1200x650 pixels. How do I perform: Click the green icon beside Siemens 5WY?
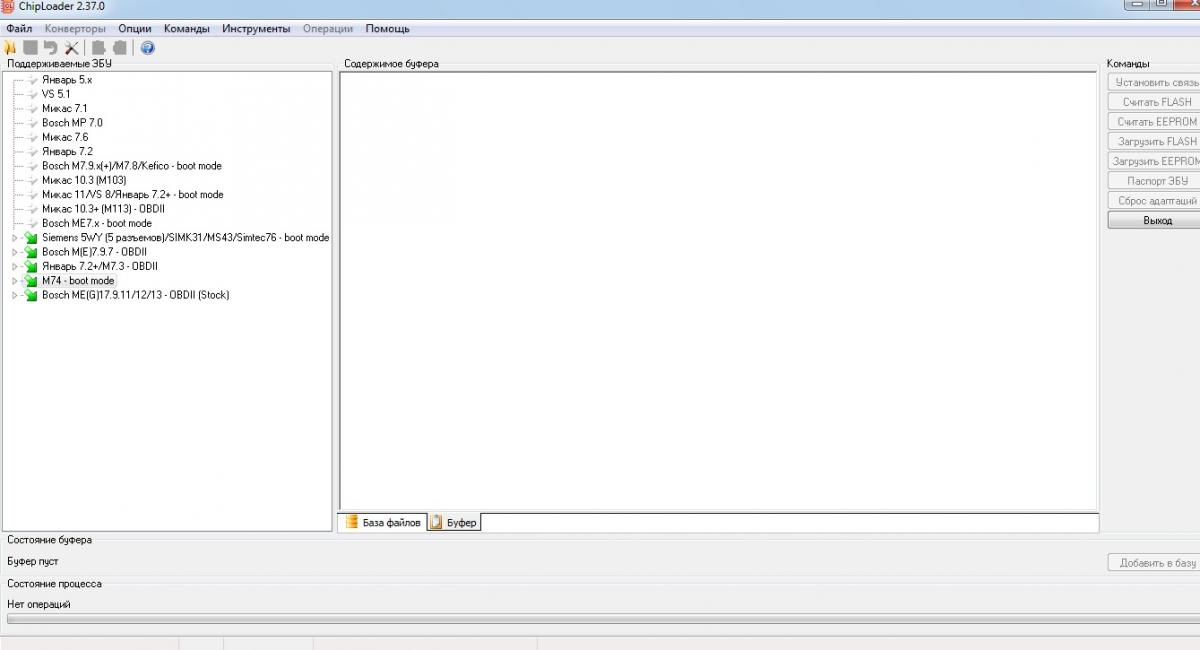pos(31,238)
